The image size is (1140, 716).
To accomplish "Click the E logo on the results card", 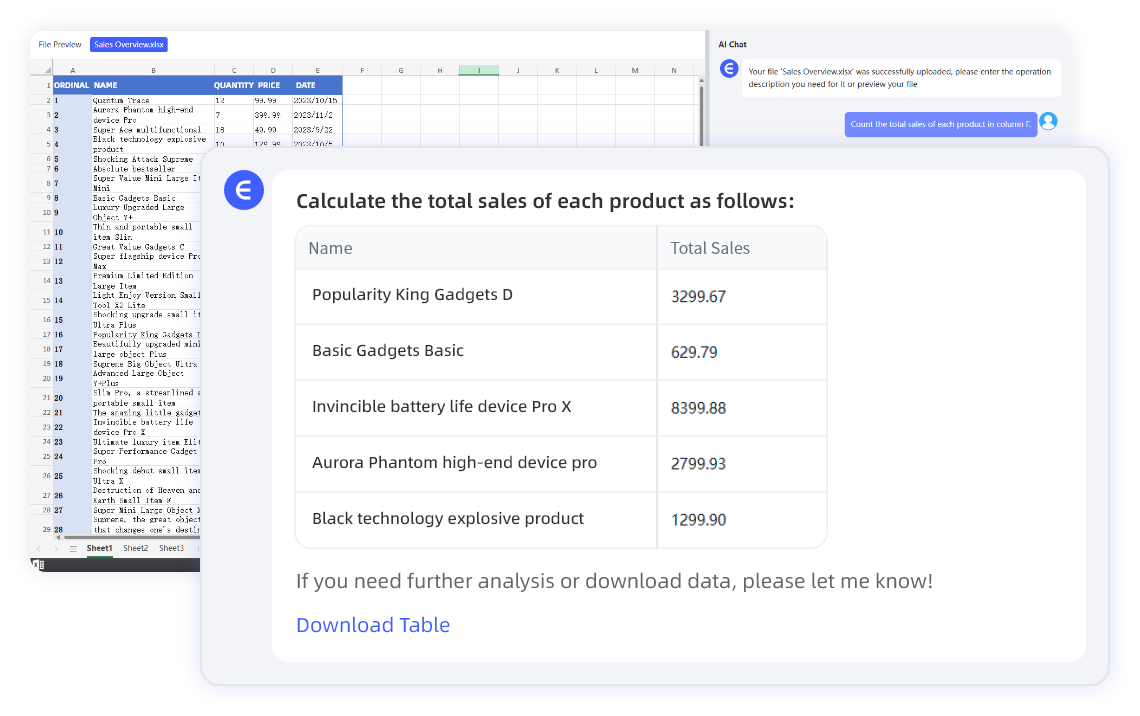I will click(x=243, y=190).
